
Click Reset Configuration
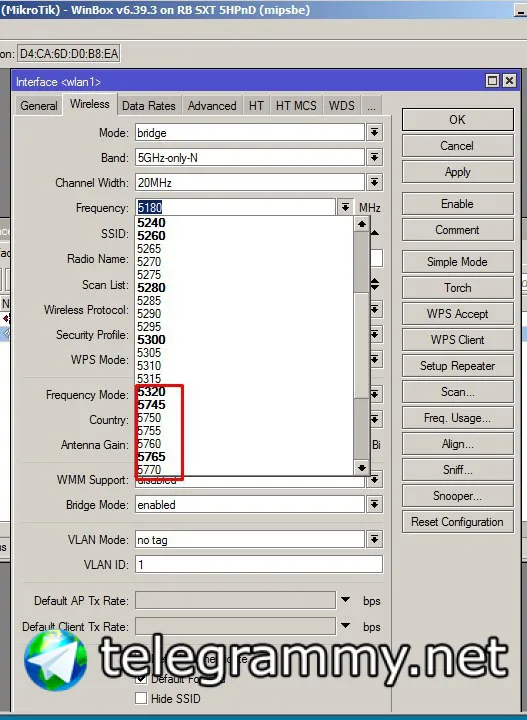click(458, 522)
